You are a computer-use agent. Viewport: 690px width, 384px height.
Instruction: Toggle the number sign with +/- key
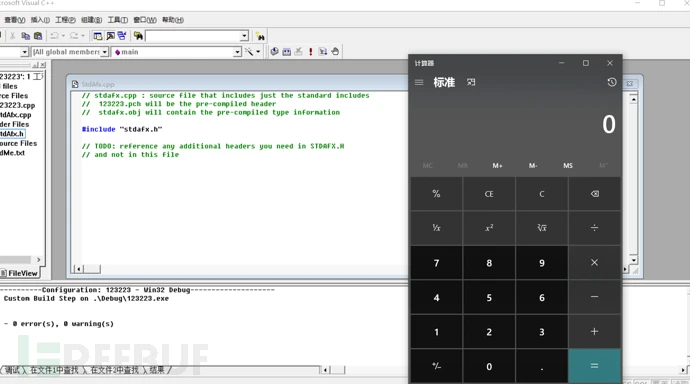(x=437, y=366)
